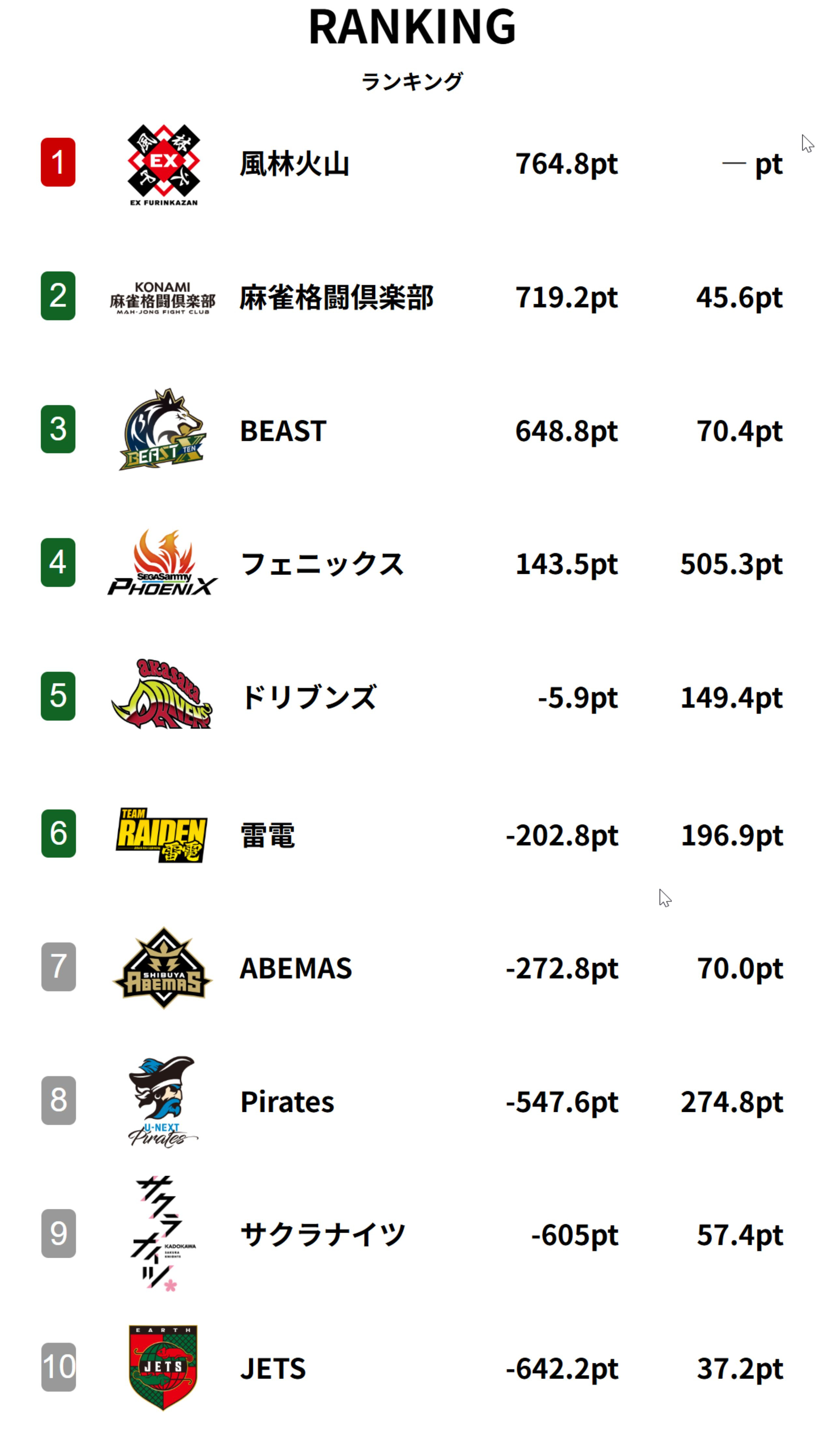Select the BEAST X wolf logo
The image size is (840, 1433).
[163, 430]
